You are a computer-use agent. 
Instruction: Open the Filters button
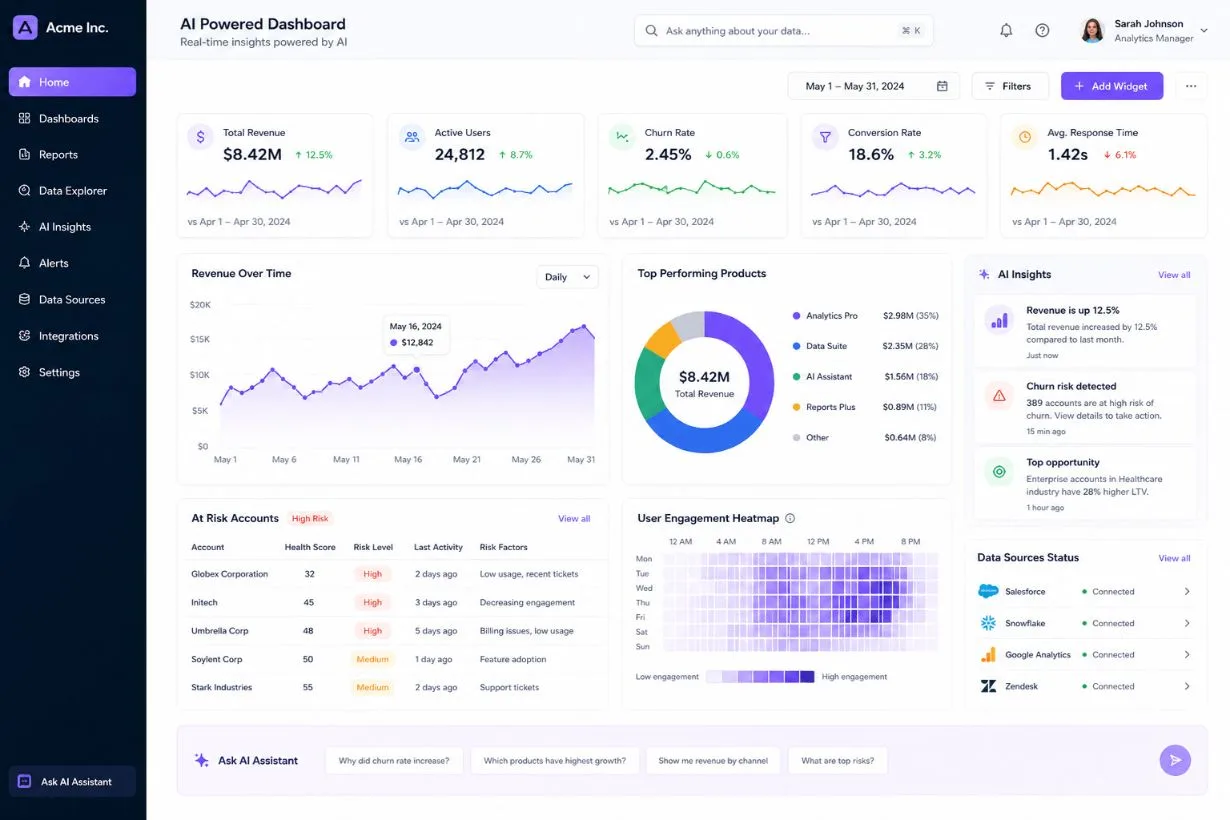tap(1010, 86)
